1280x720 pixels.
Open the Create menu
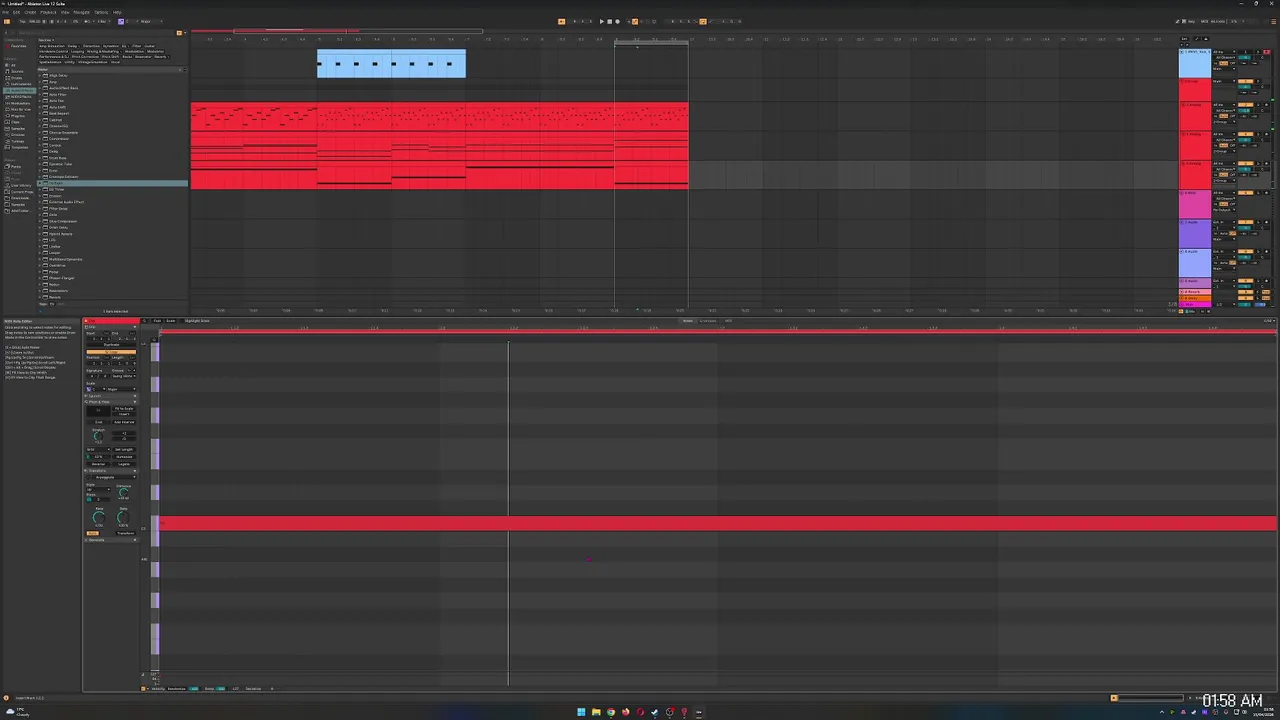(30, 12)
